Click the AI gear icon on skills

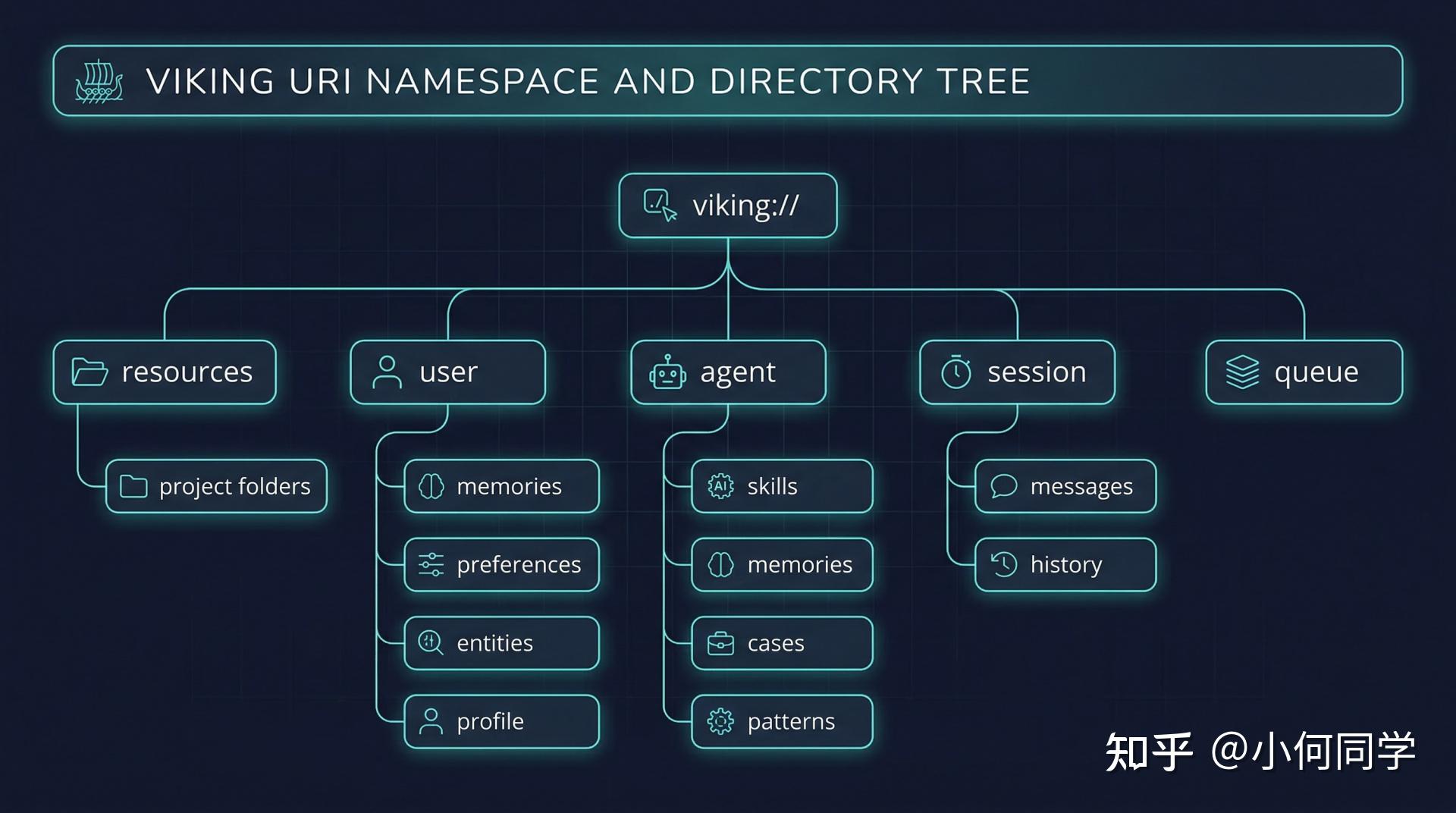(720, 486)
